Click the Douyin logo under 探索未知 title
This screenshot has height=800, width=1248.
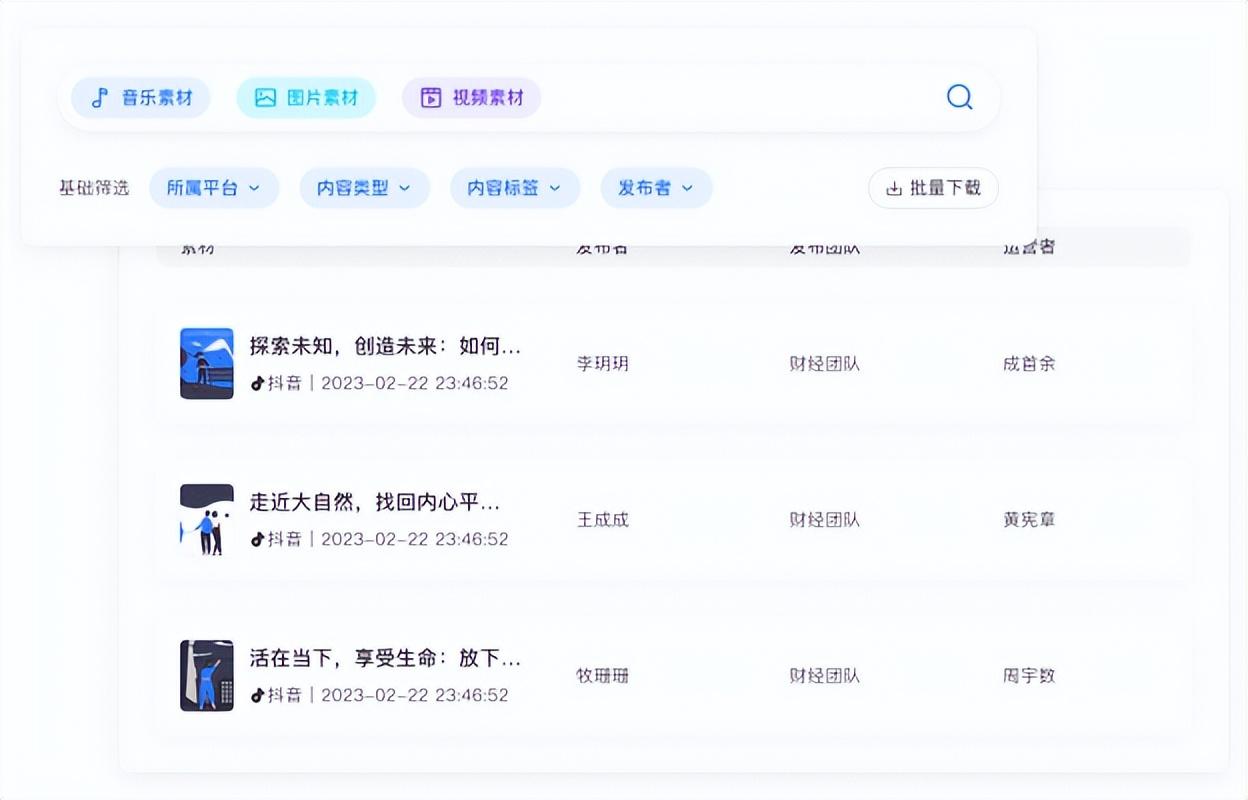[x=257, y=383]
